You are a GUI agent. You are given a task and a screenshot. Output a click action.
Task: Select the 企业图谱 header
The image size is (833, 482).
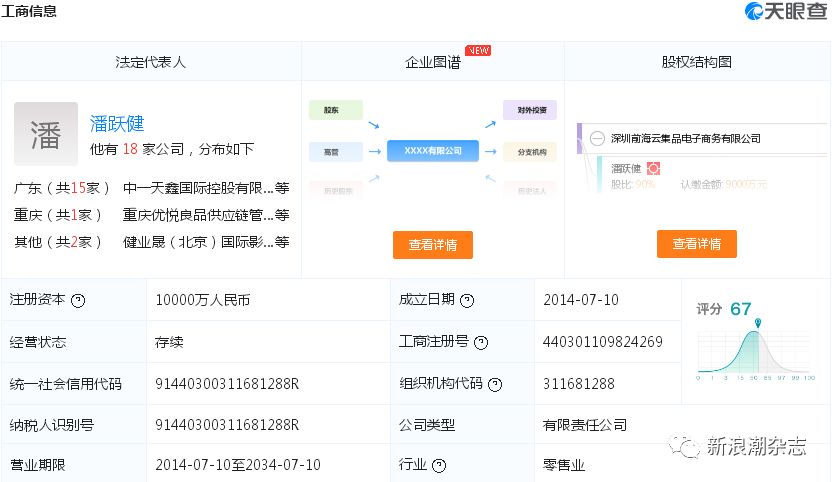(433, 62)
